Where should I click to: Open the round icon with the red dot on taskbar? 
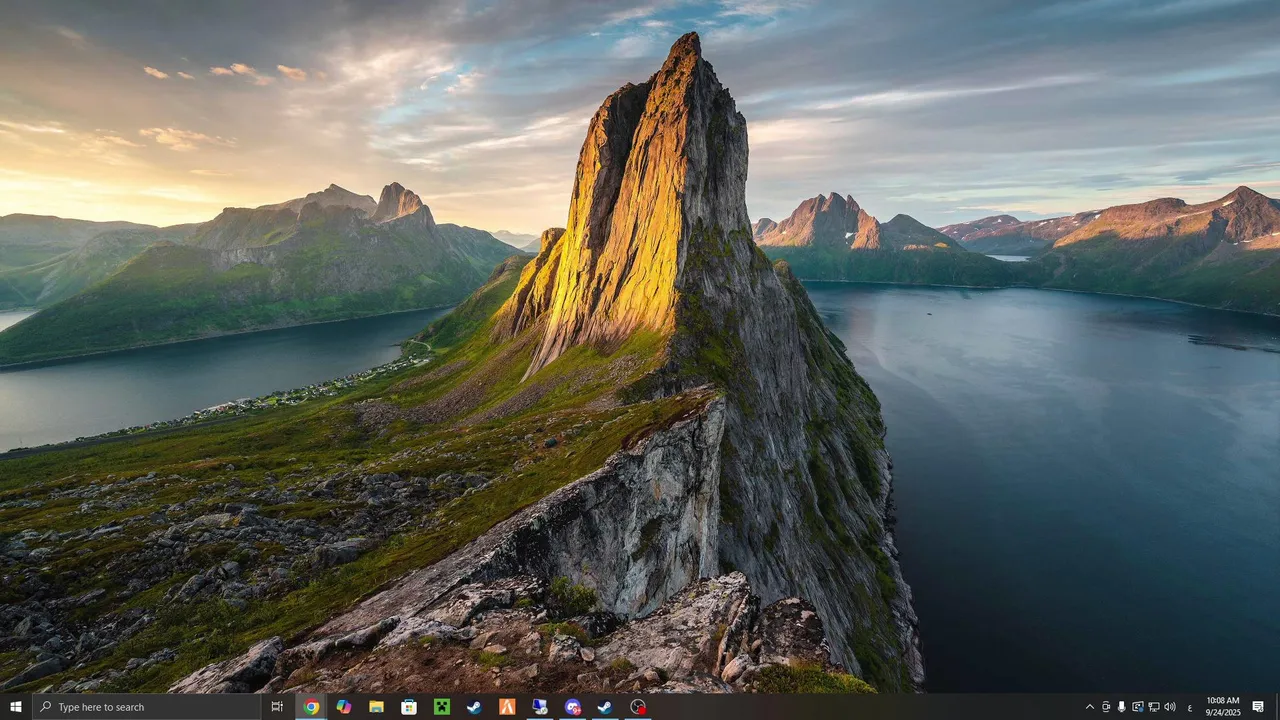[638, 707]
